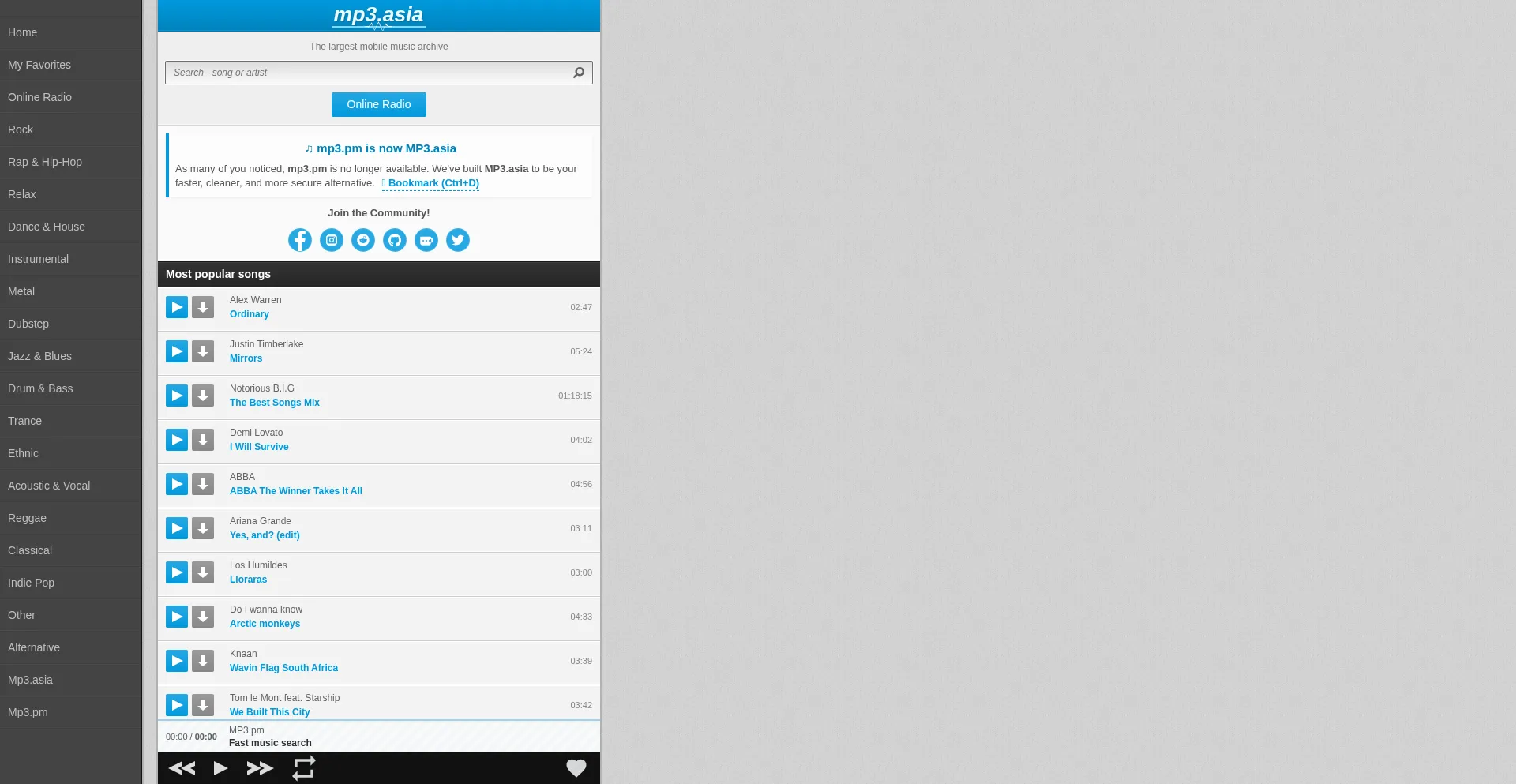Download Wavin Flag South Africa
The height and width of the screenshot is (784, 1516).
[x=203, y=661]
